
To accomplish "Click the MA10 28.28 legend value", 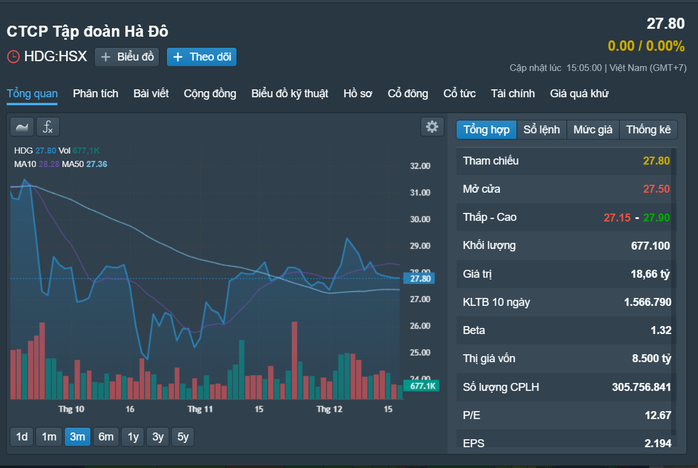I will (49, 164).
